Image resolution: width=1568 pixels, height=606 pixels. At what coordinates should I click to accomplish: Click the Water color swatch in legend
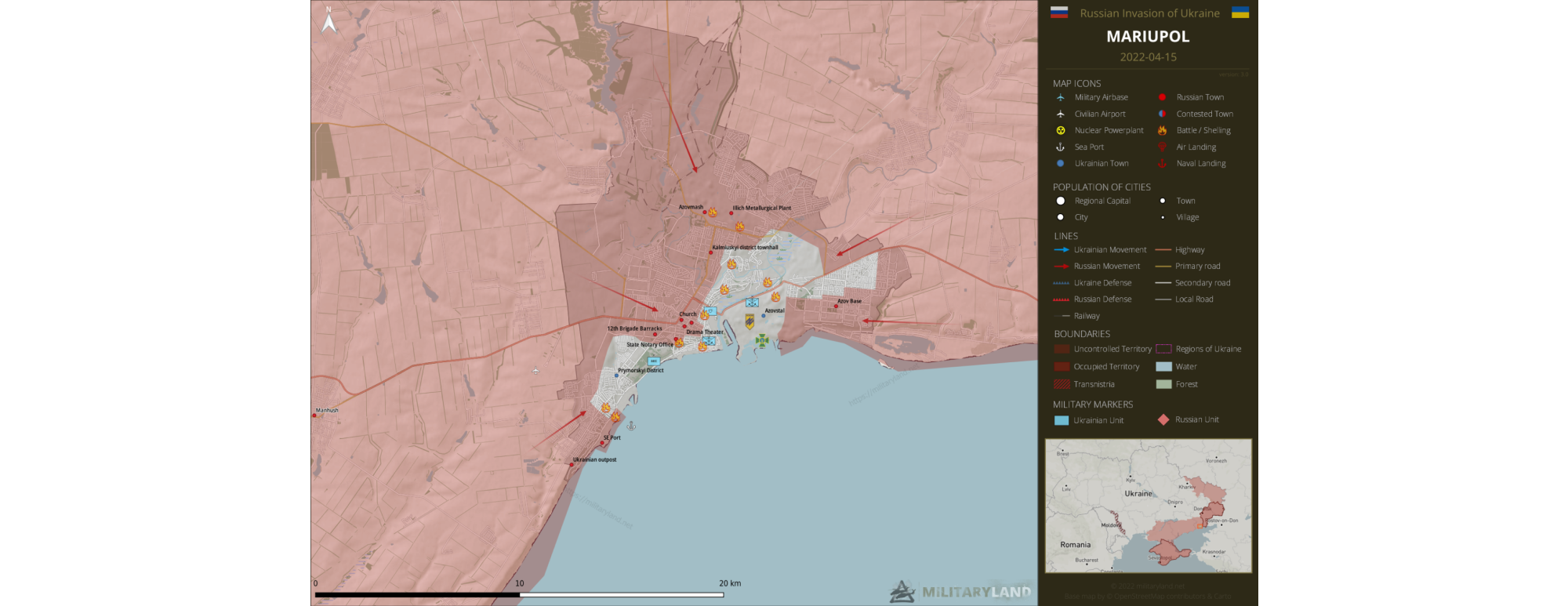point(1163,366)
